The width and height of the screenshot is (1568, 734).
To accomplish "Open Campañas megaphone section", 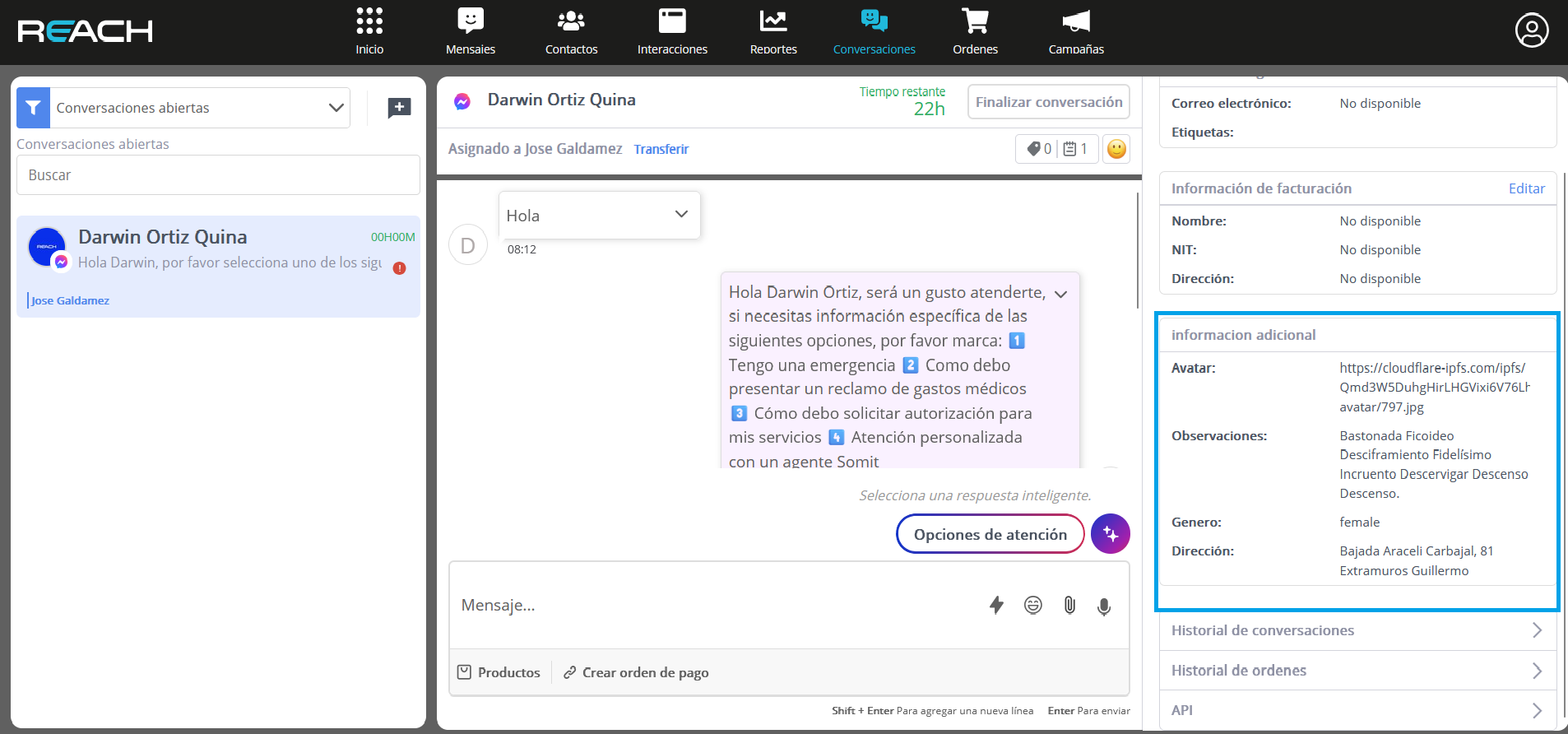I will [x=1076, y=31].
